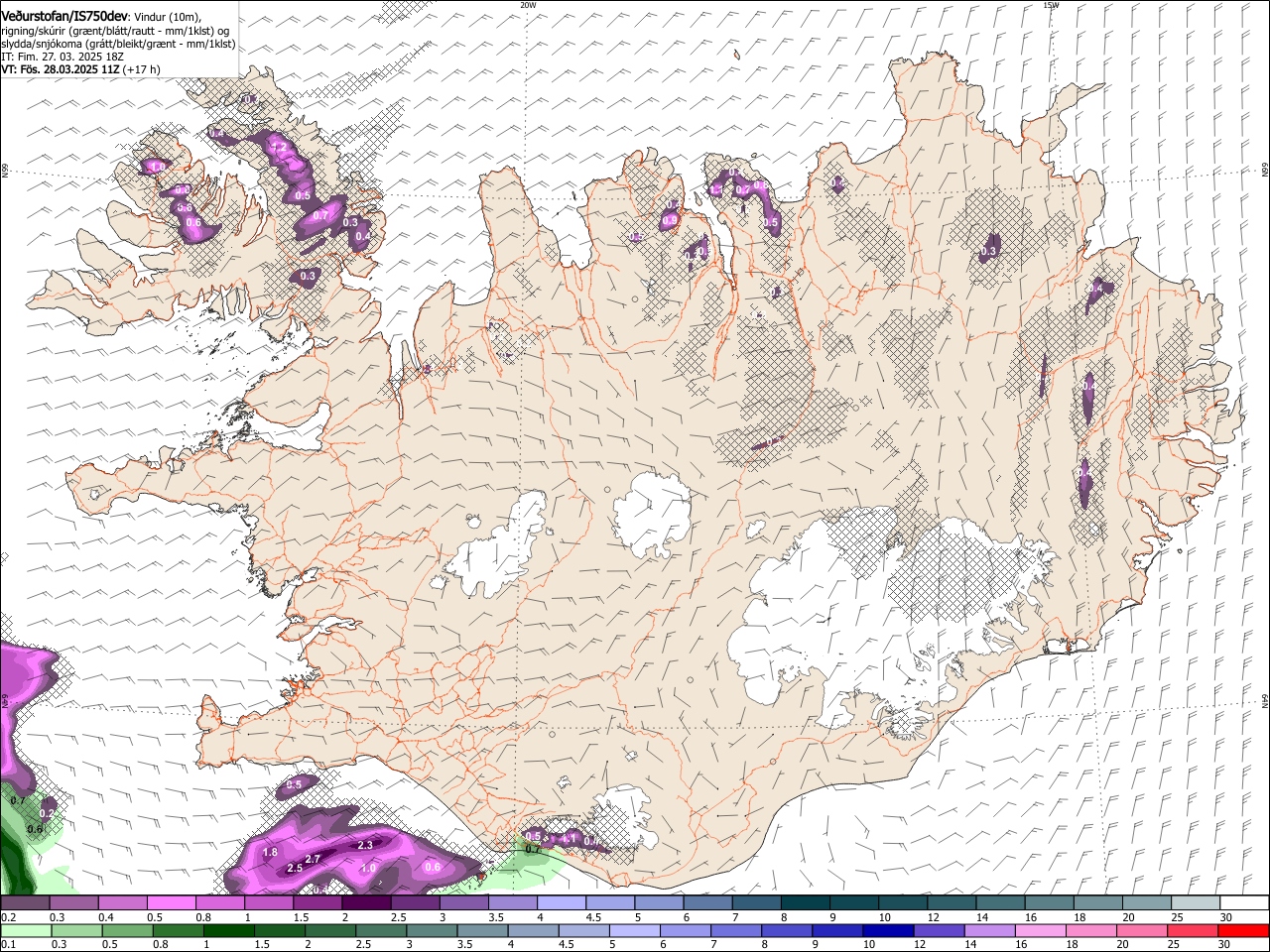Pick the light blue upper swatch between 4 and 4.5
The height and width of the screenshot is (952, 1270).
561,903
